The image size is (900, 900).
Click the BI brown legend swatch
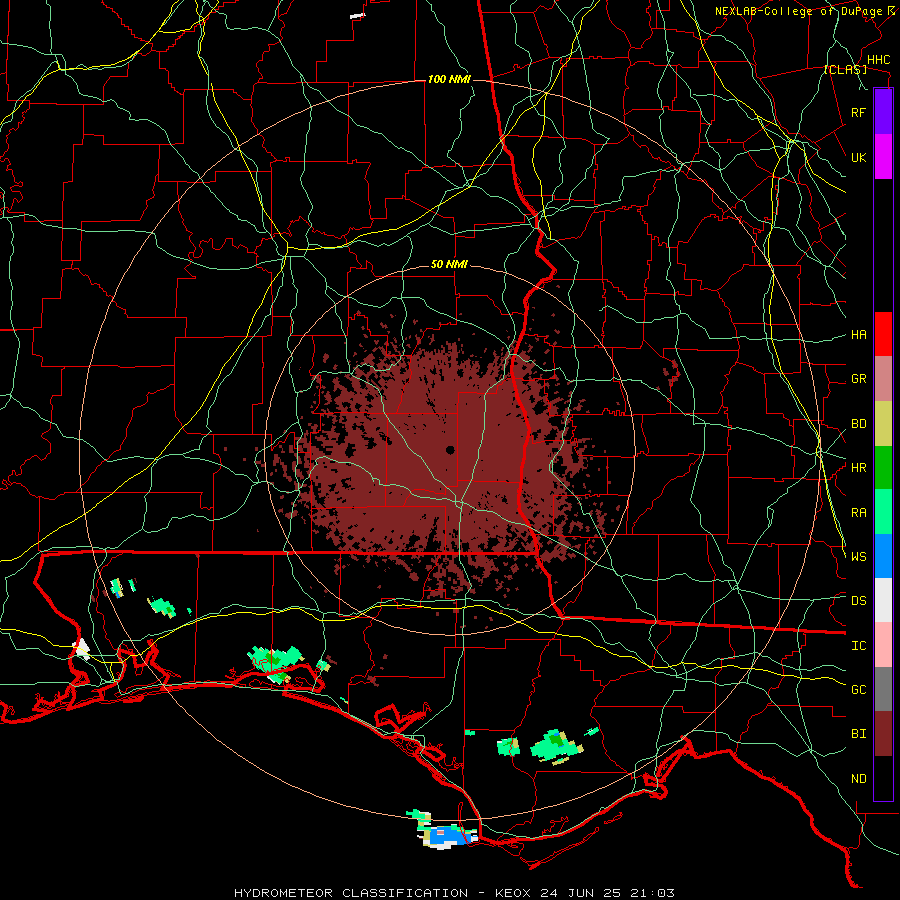click(883, 734)
